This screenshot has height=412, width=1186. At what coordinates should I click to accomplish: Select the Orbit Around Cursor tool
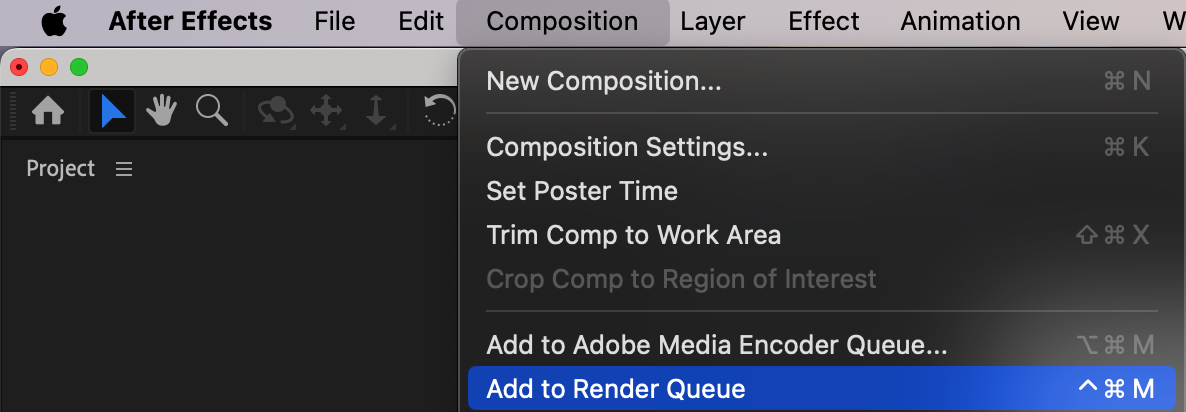pos(276,111)
